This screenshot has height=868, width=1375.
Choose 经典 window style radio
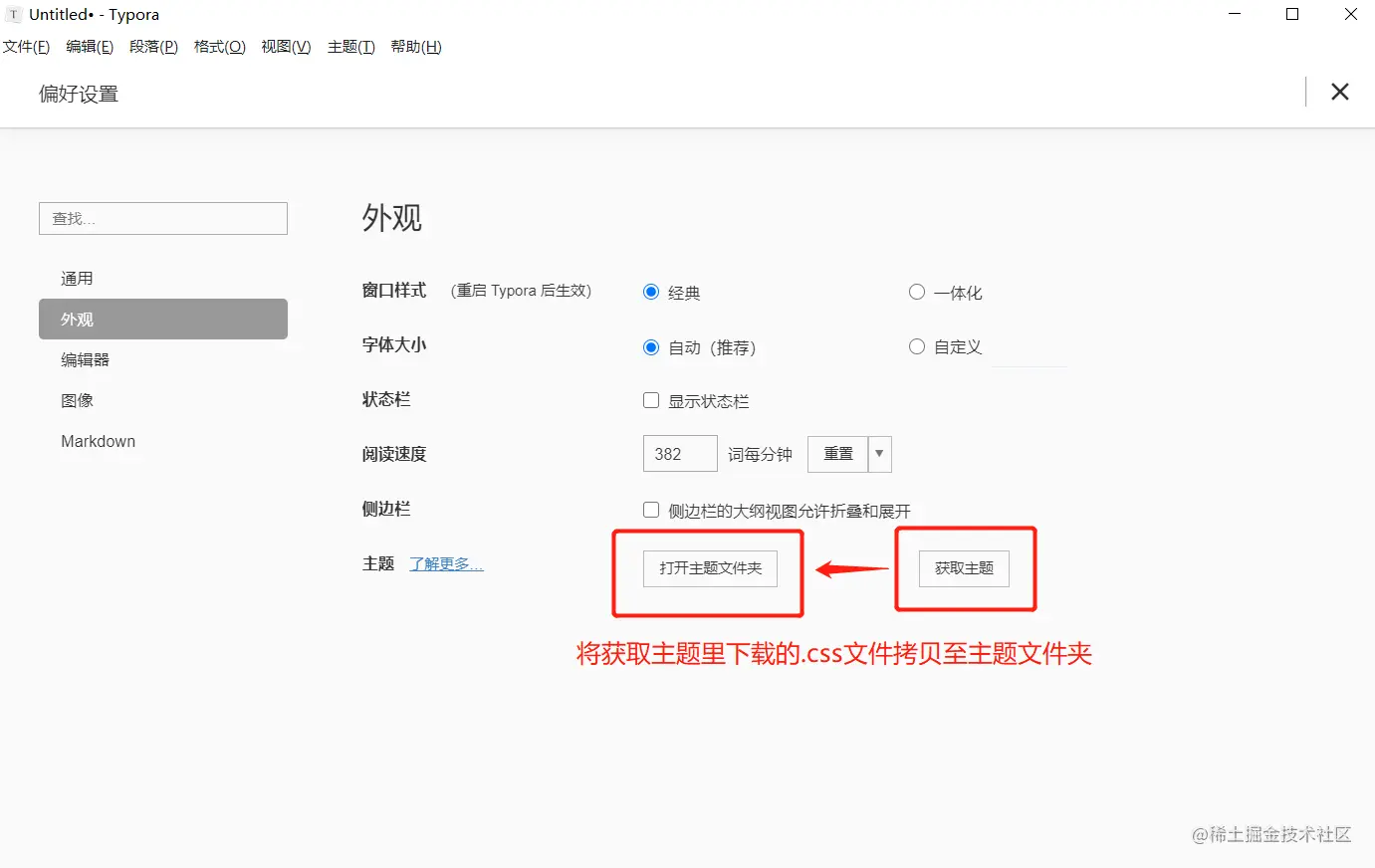pos(651,292)
